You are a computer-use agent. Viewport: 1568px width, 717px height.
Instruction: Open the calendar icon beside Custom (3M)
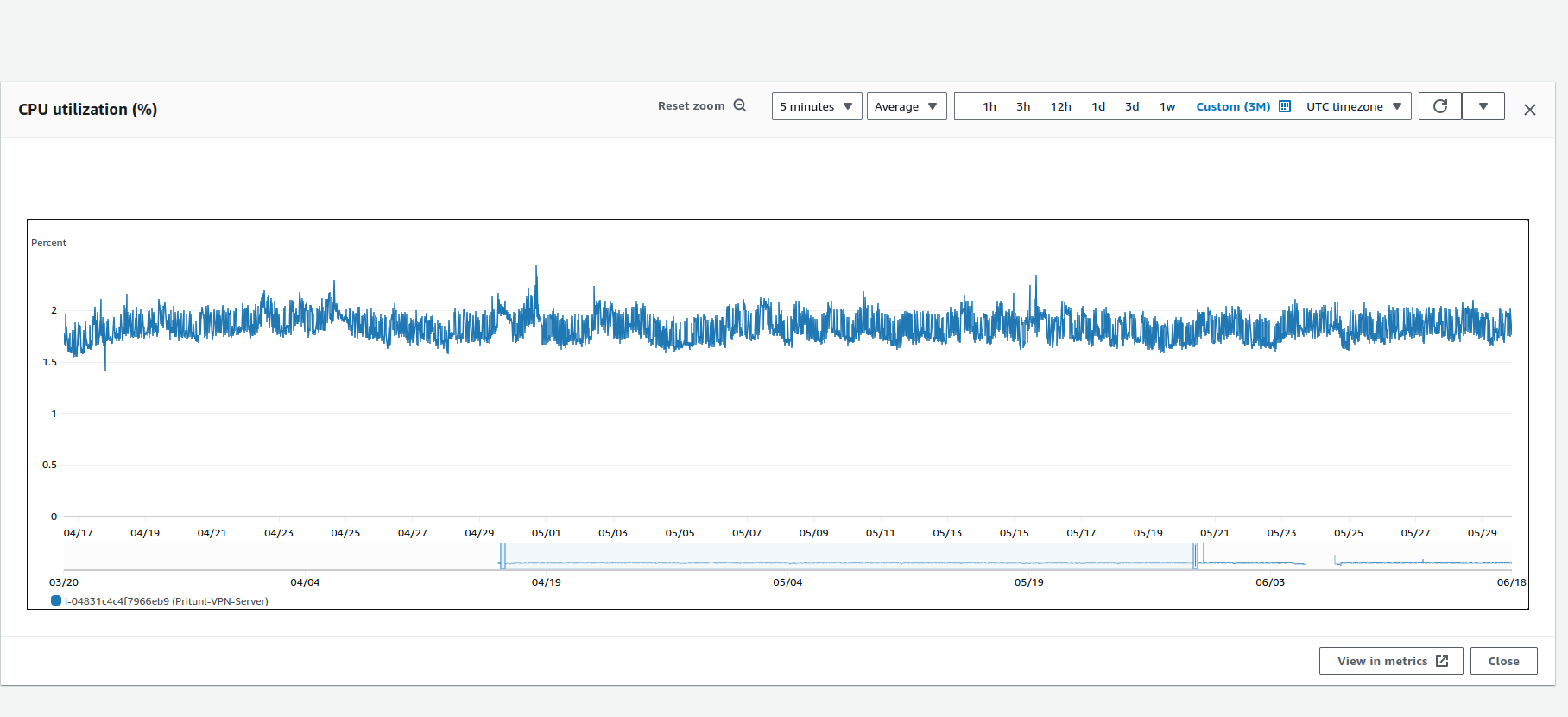(1285, 106)
